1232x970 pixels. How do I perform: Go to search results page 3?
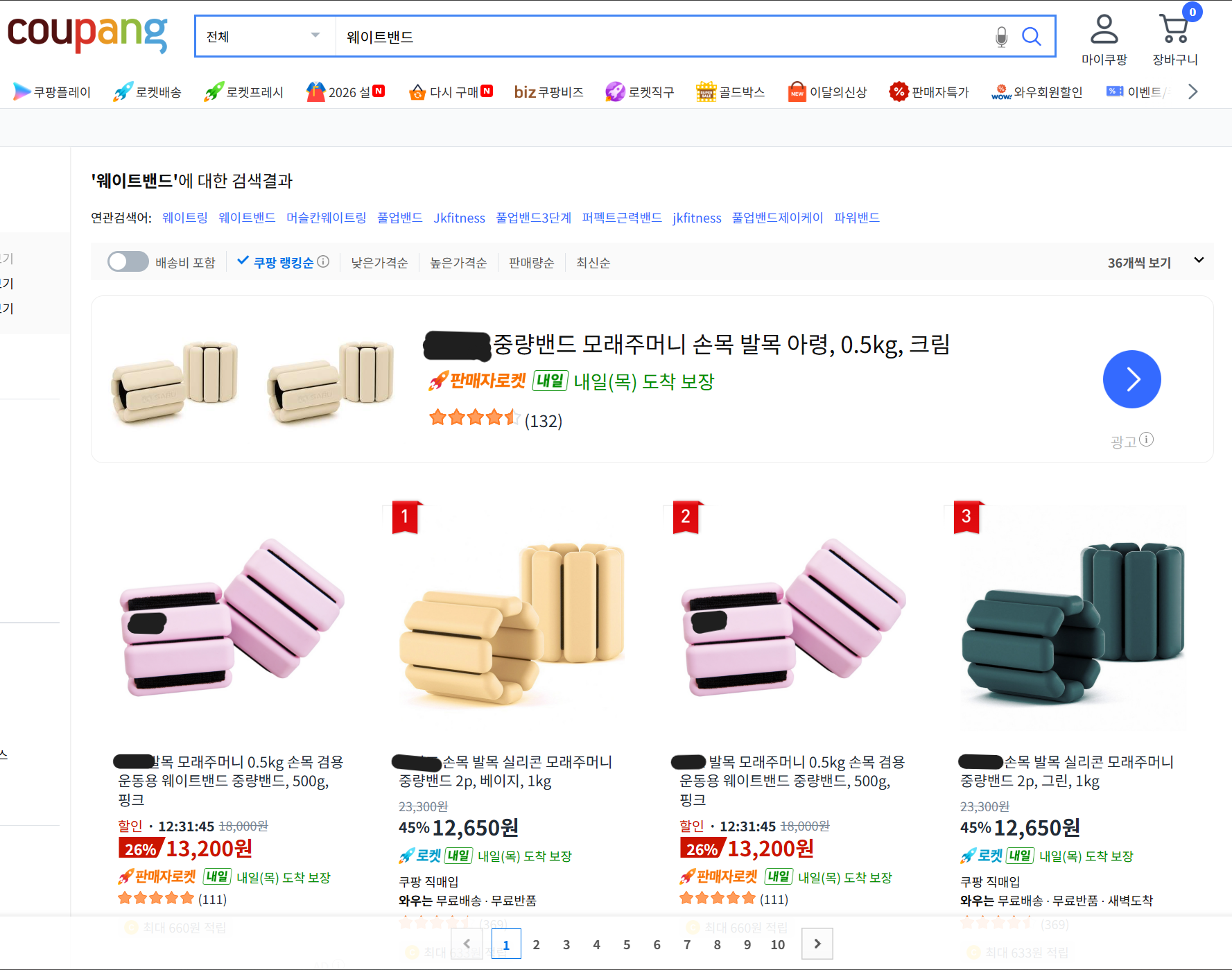tap(566, 944)
